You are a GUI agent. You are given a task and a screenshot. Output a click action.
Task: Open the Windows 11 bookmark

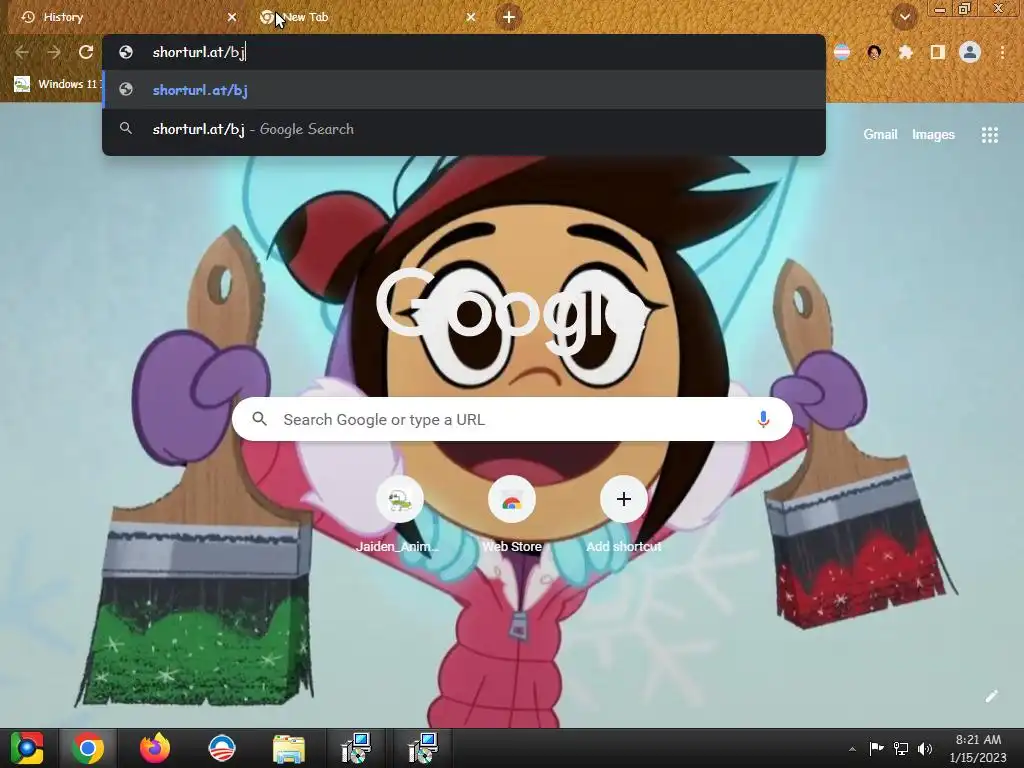click(57, 84)
